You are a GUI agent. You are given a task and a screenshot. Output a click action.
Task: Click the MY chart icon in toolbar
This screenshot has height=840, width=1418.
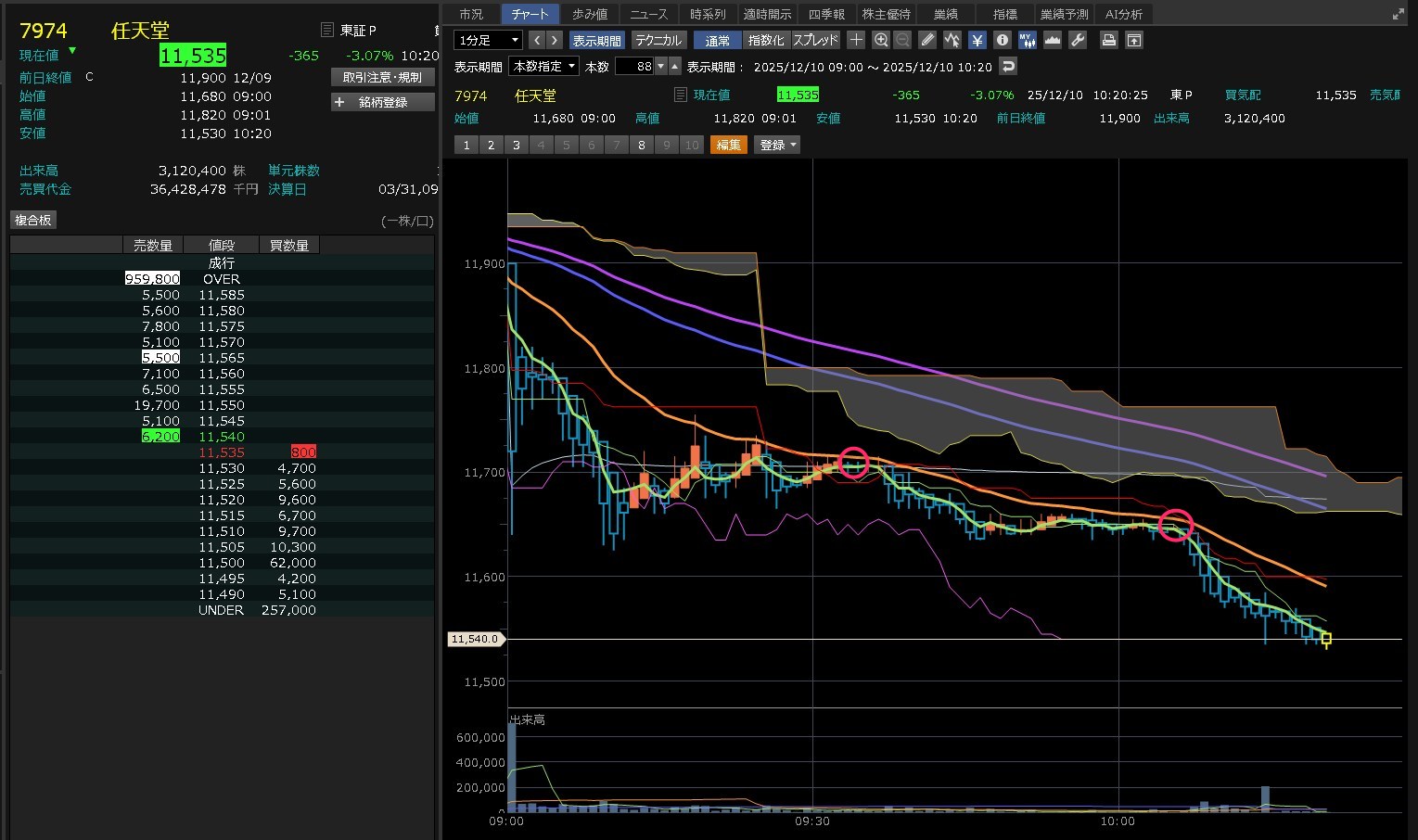pyautogui.click(x=1027, y=40)
